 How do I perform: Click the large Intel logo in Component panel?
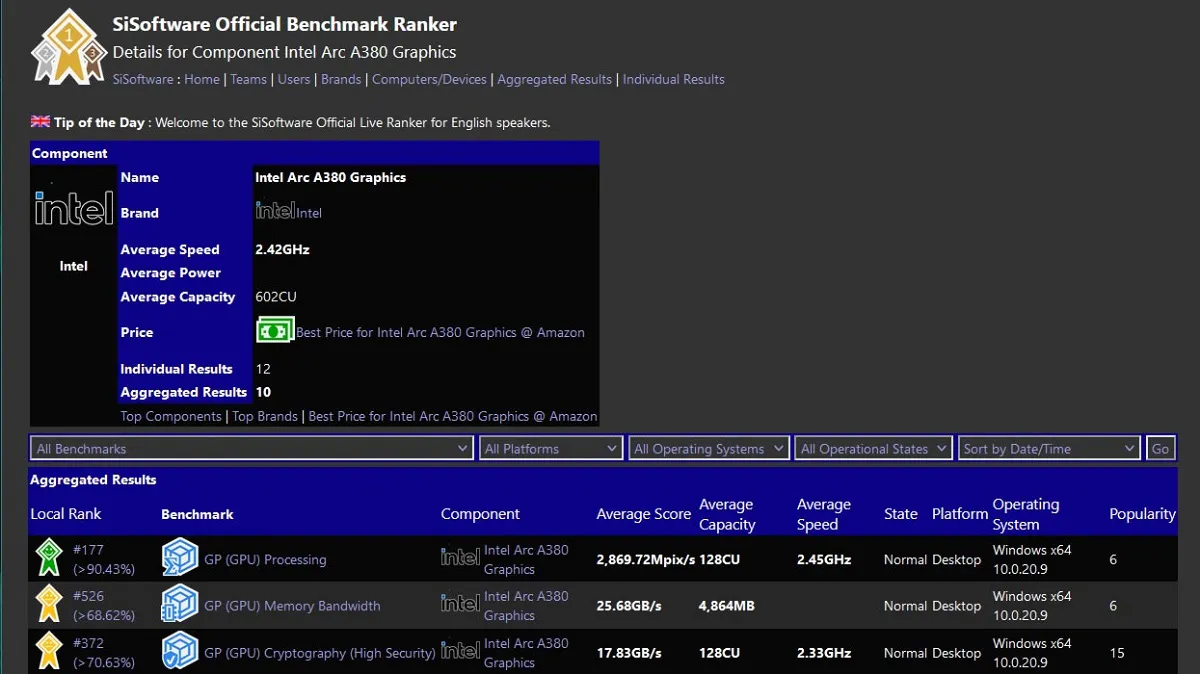click(74, 208)
